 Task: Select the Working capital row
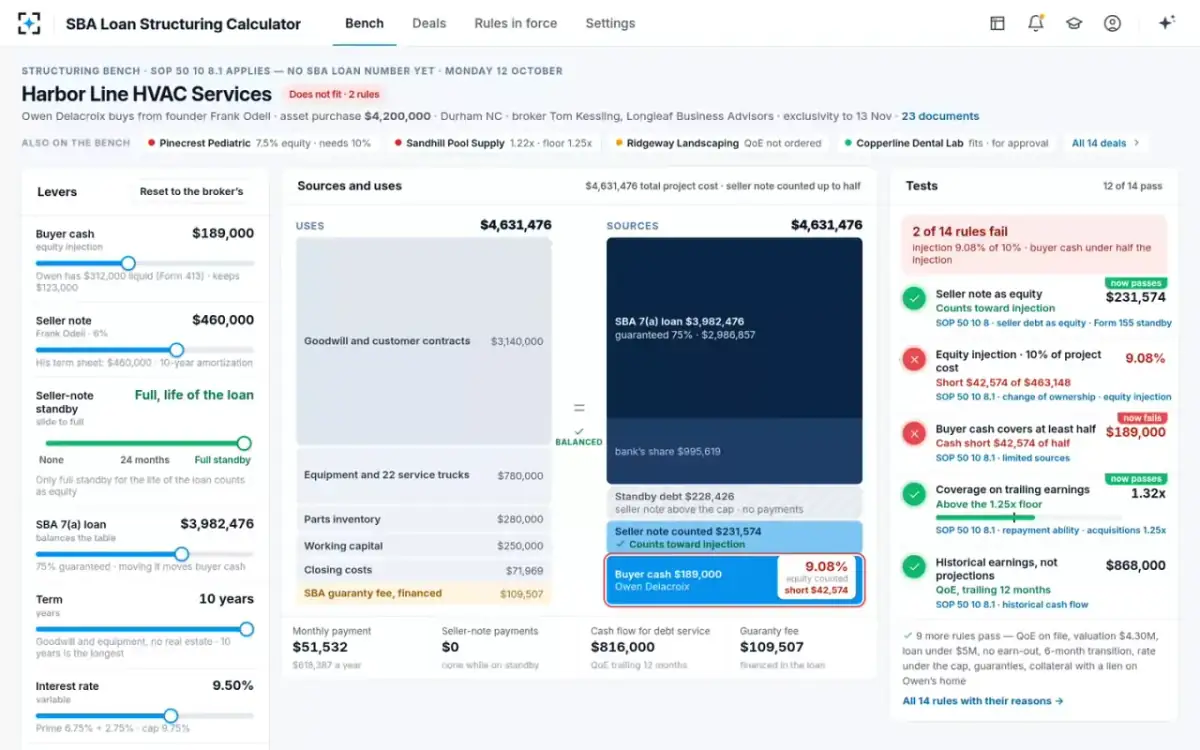point(423,546)
